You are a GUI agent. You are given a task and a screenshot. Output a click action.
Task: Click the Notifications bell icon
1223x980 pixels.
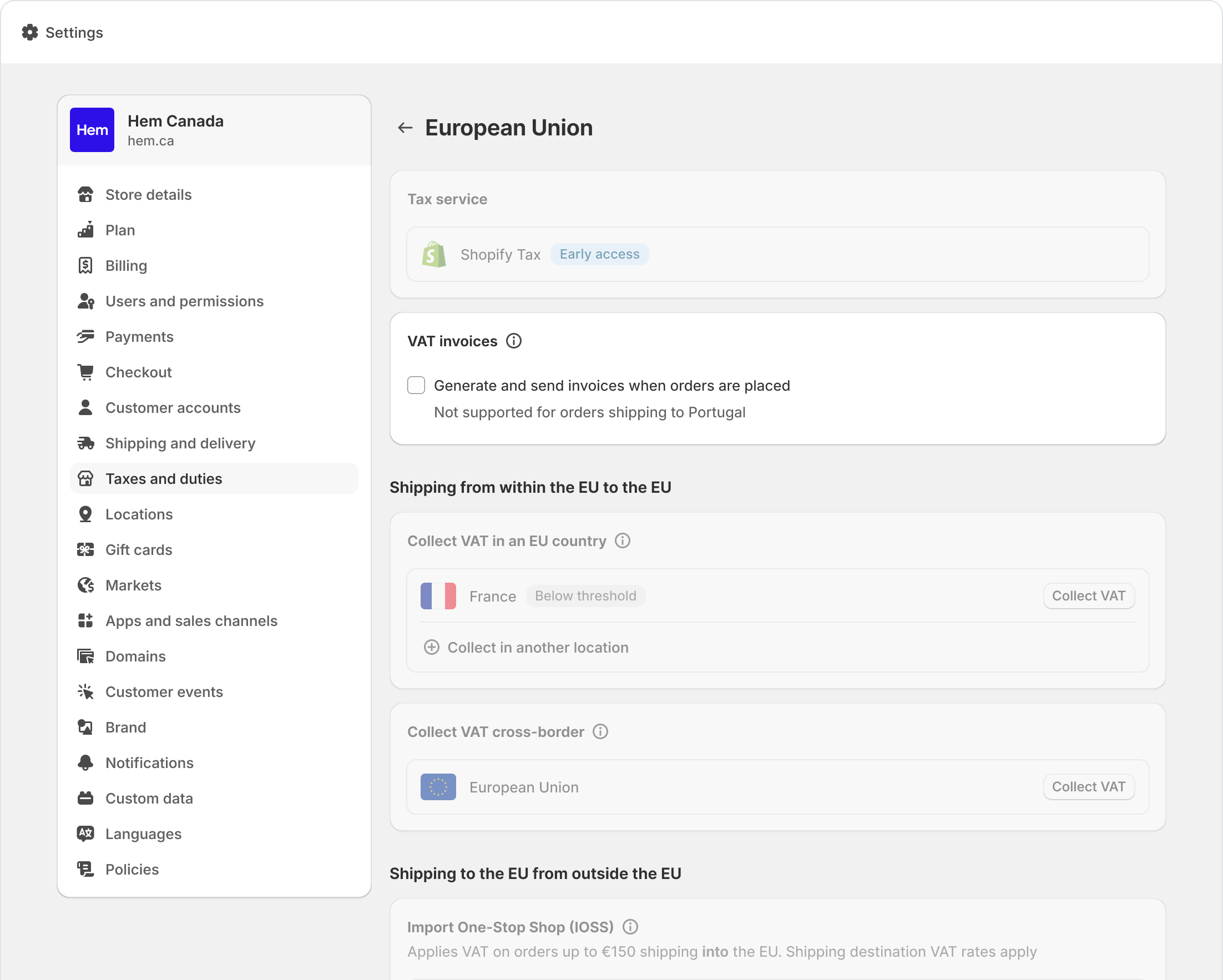click(x=85, y=763)
